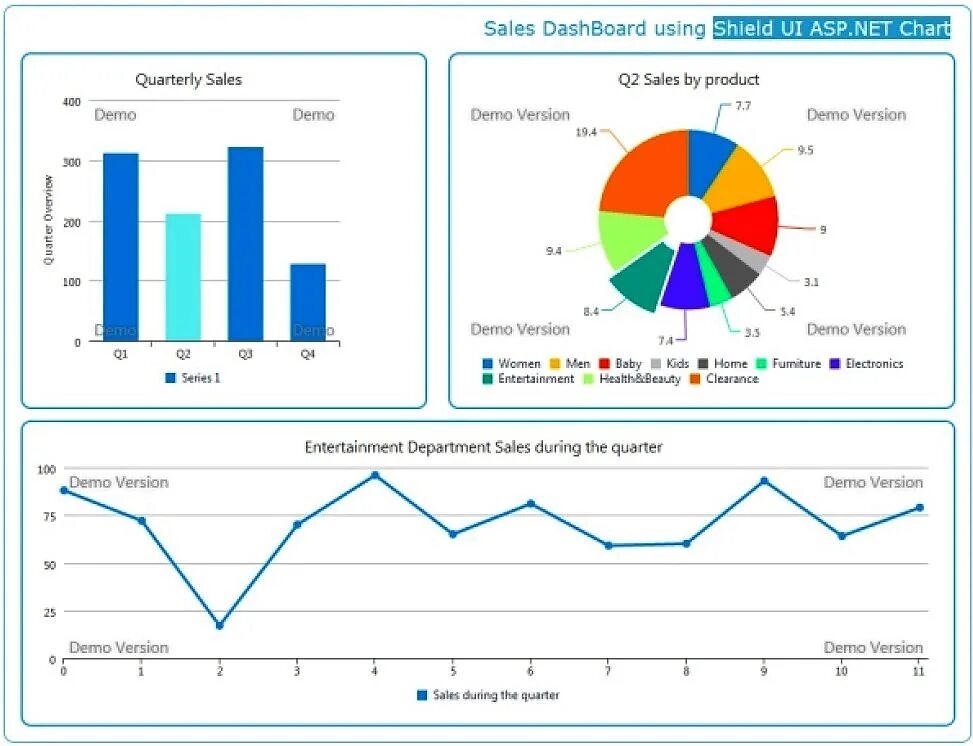Click the line chart peak at point 4

(x=376, y=474)
